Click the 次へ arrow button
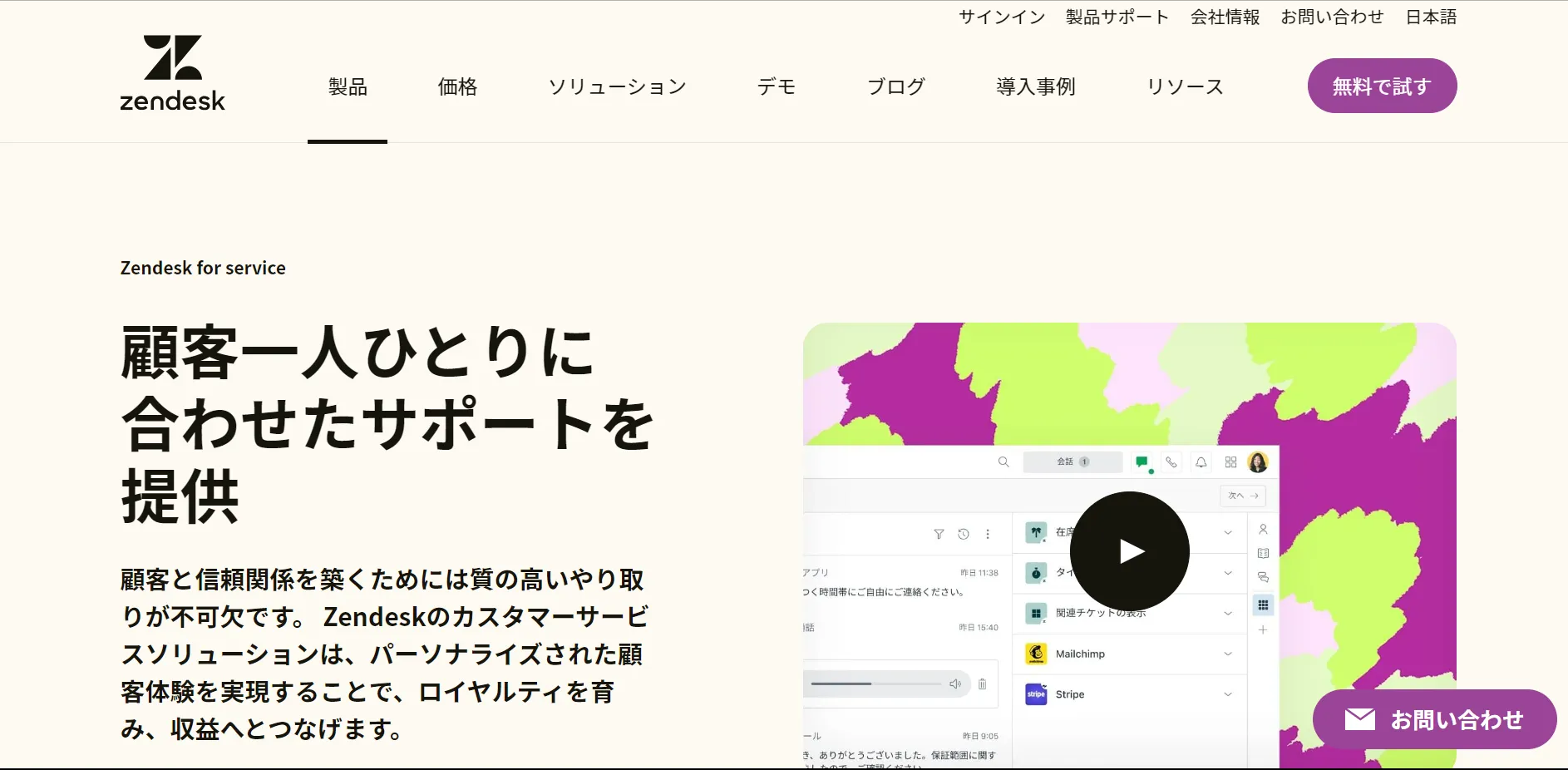The width and height of the screenshot is (1568, 770). [1243, 496]
